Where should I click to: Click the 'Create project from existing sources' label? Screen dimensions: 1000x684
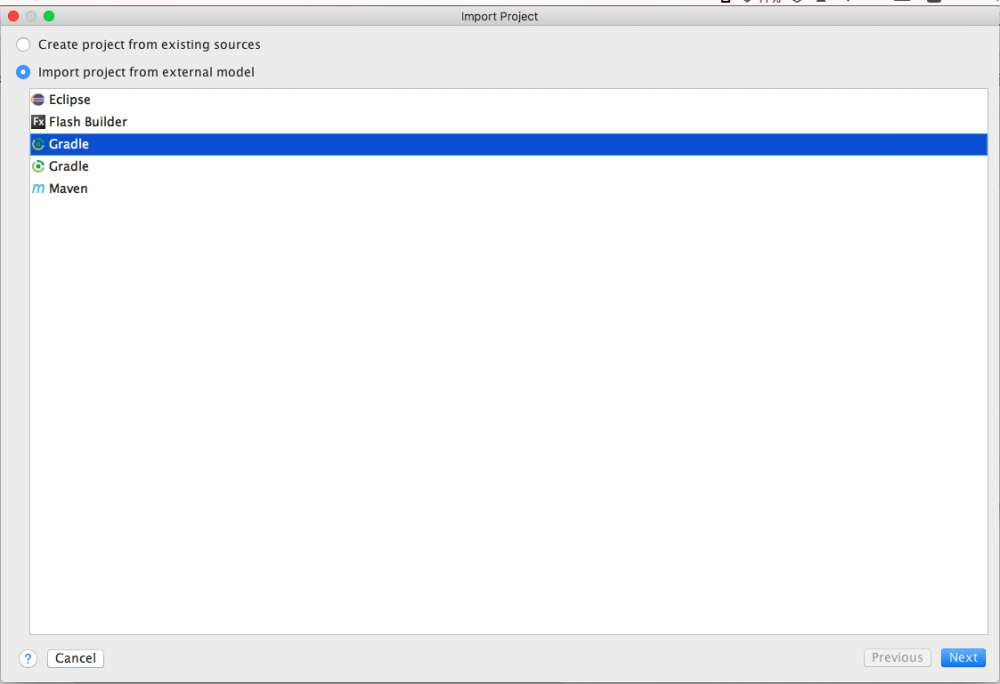(x=149, y=45)
